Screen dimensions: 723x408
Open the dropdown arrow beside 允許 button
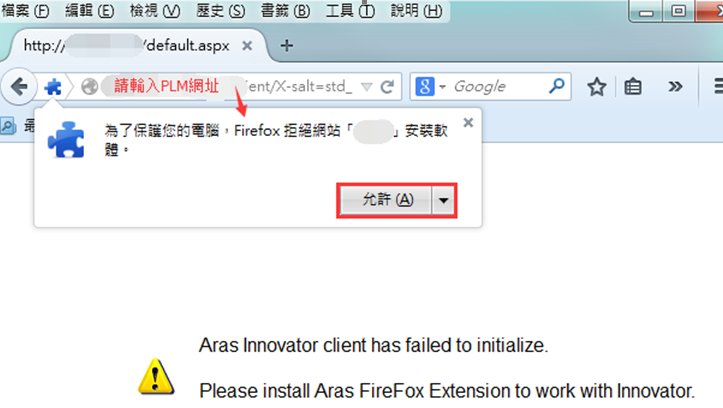444,200
